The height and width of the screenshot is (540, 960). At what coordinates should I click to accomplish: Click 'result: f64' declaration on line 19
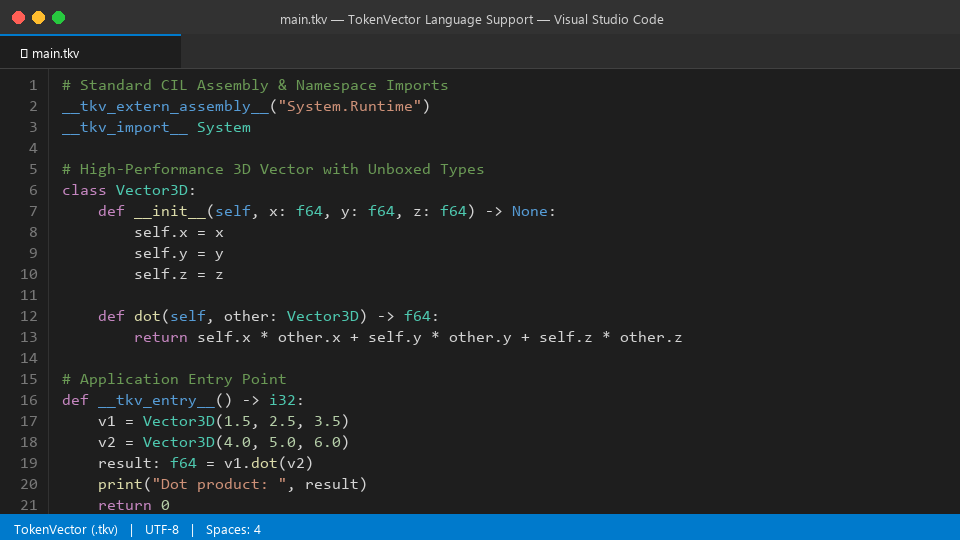click(x=147, y=463)
